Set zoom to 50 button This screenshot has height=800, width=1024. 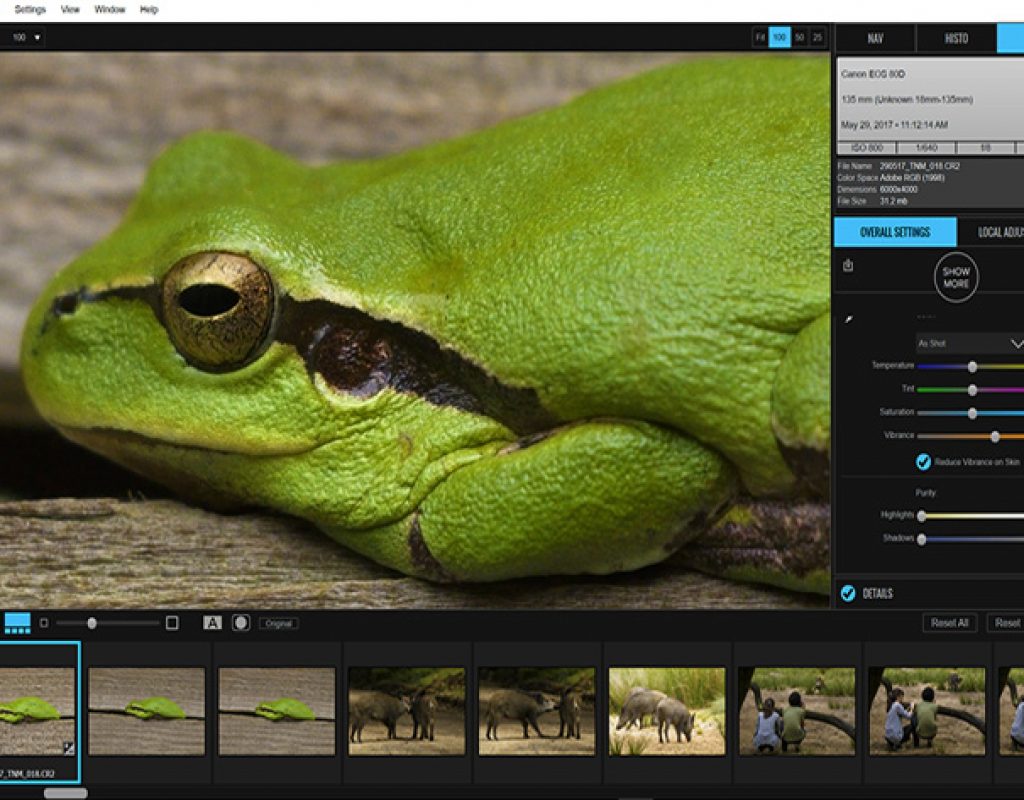click(799, 37)
